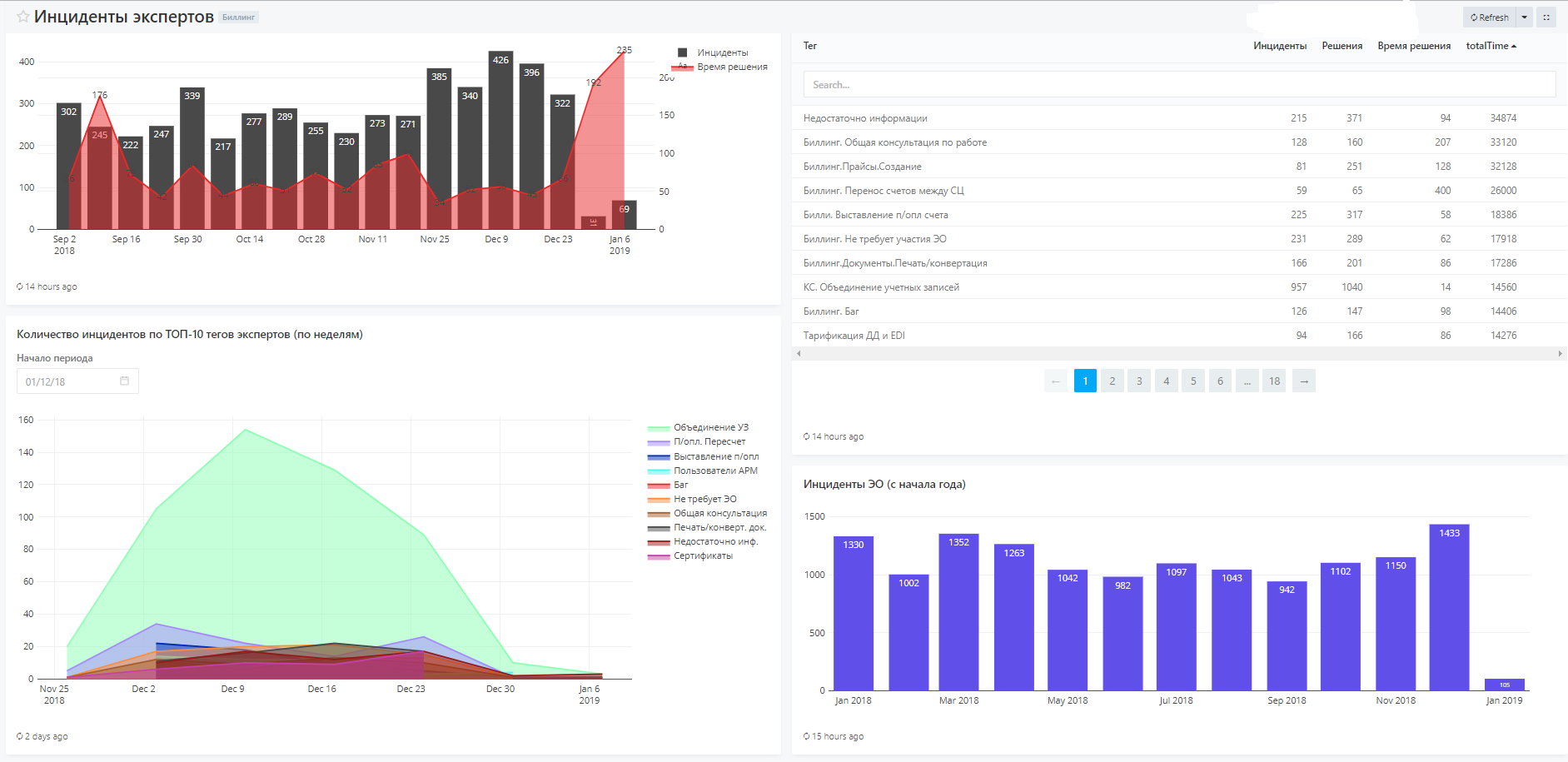This screenshot has height=762, width=1568.
Task: Click the 426 bar in the incidents chart
Action: pos(500,140)
